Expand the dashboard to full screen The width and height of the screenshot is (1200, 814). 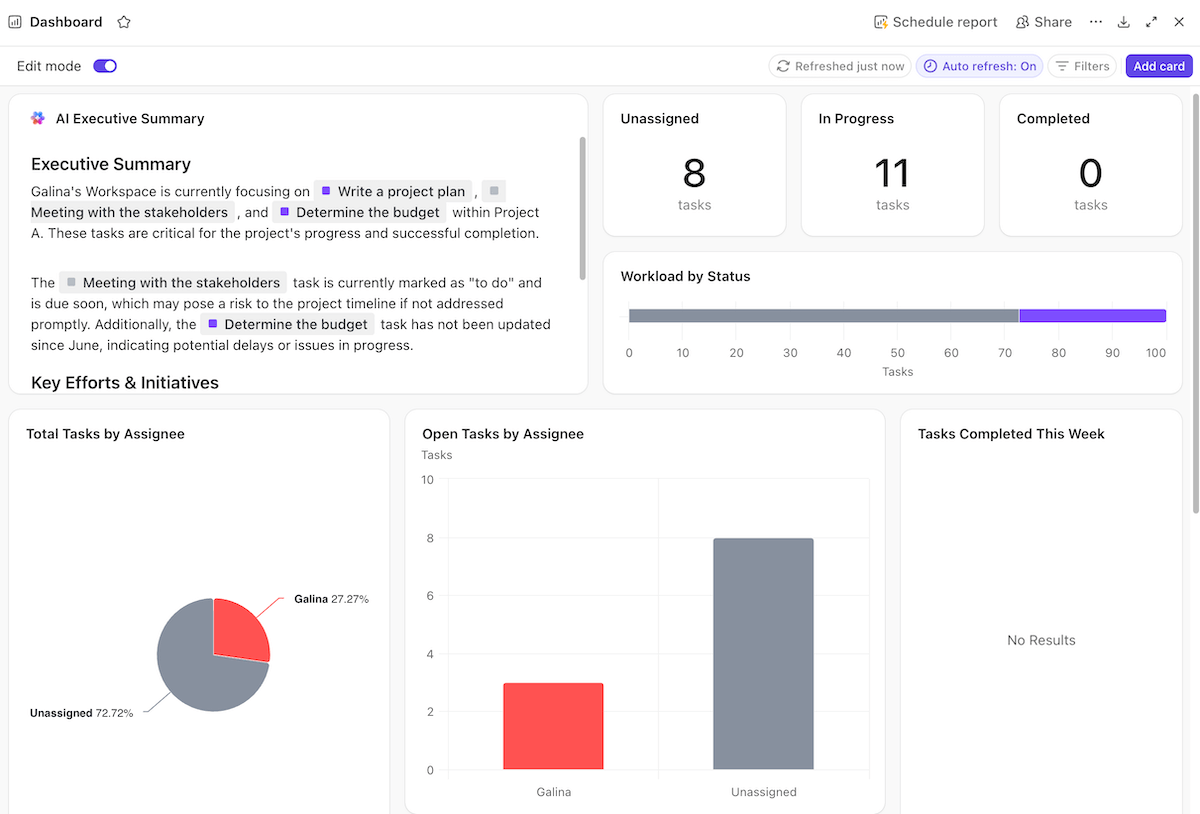pyautogui.click(x=1151, y=21)
